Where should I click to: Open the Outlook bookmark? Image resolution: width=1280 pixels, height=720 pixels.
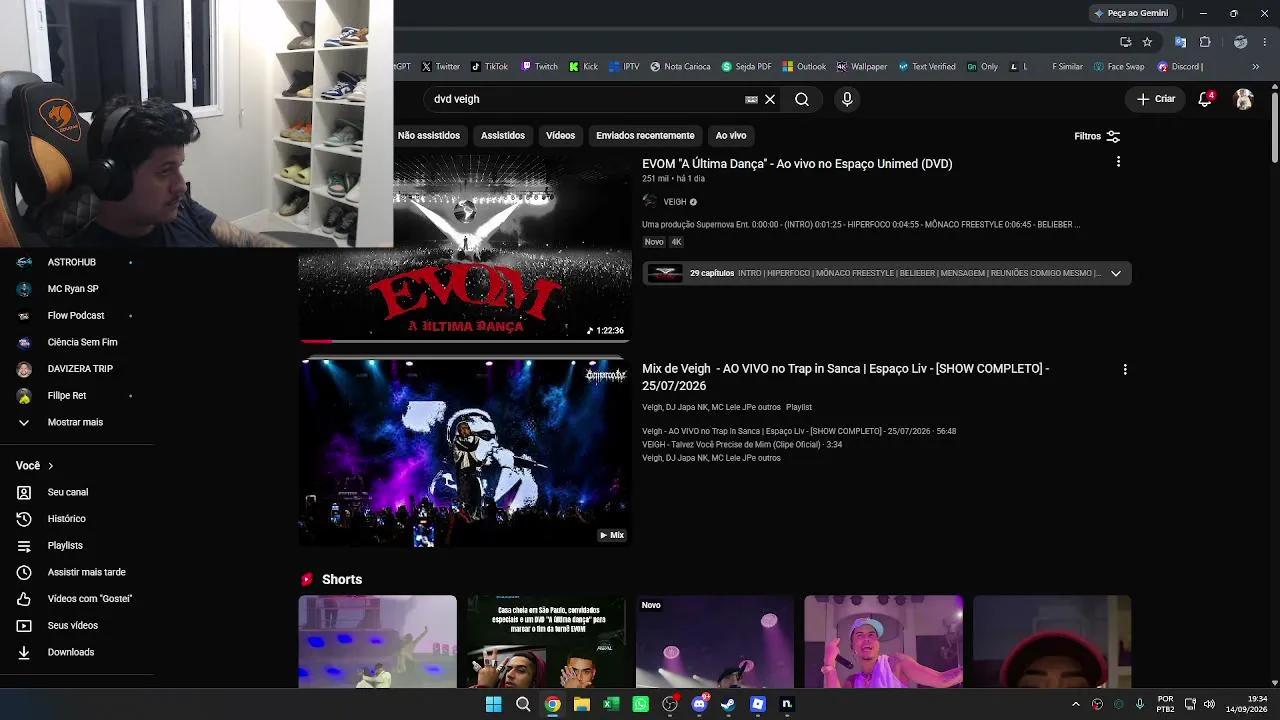tap(804, 67)
